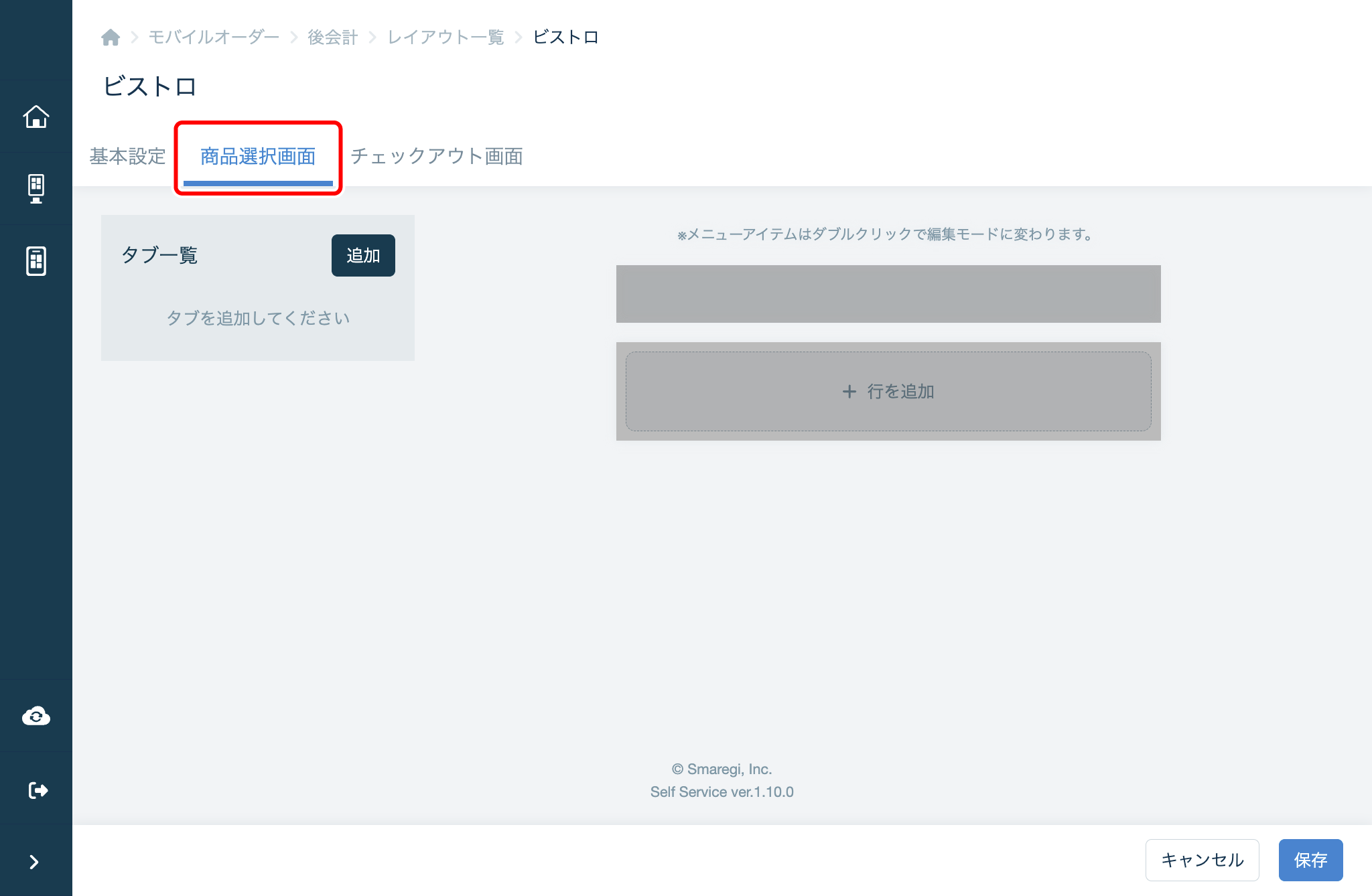Click the chevron arrow at the sidebar bottom
The image size is (1372, 896).
click(x=36, y=862)
